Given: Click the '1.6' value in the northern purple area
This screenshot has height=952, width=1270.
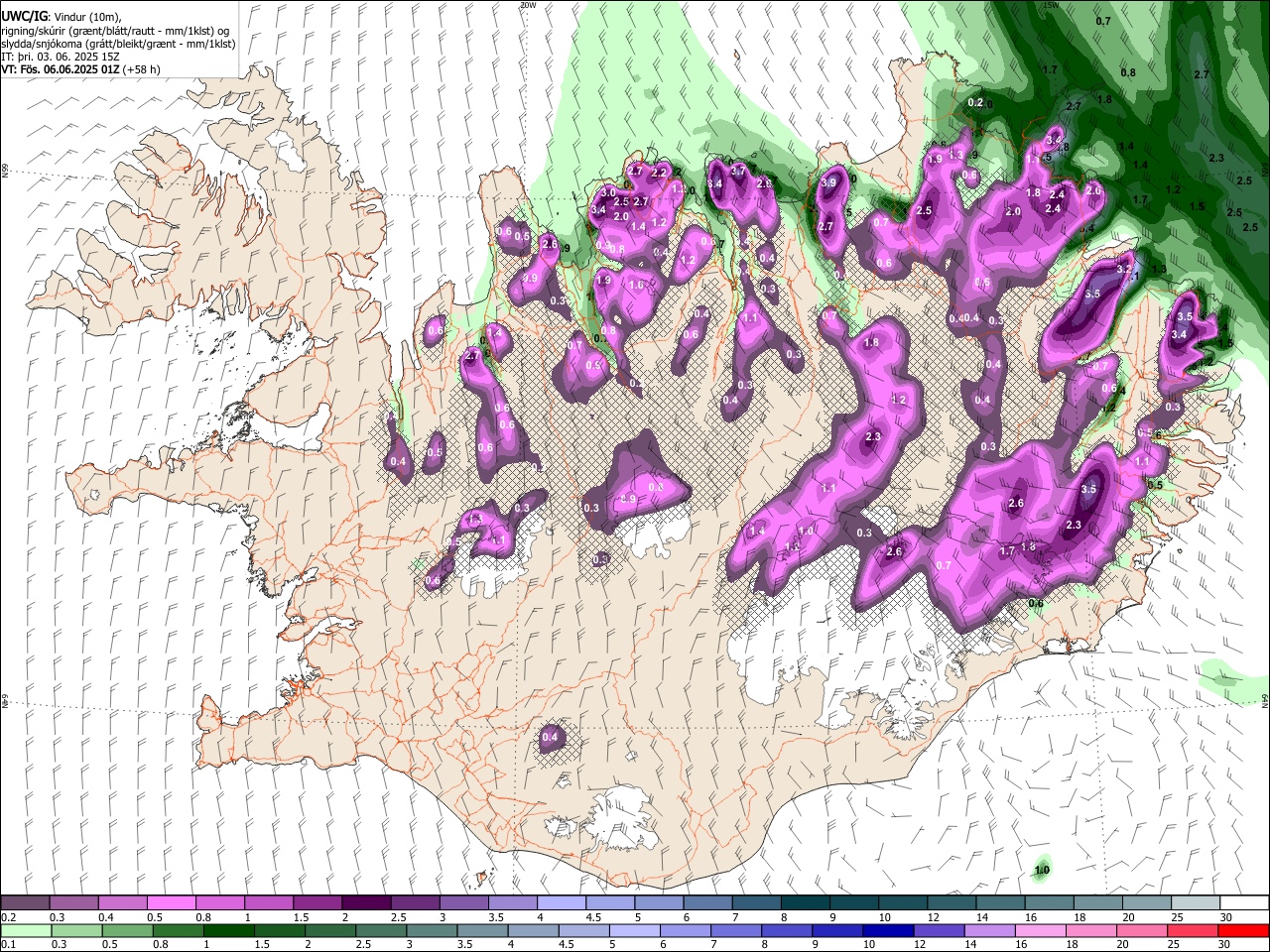Looking at the screenshot, I should click(x=636, y=285).
